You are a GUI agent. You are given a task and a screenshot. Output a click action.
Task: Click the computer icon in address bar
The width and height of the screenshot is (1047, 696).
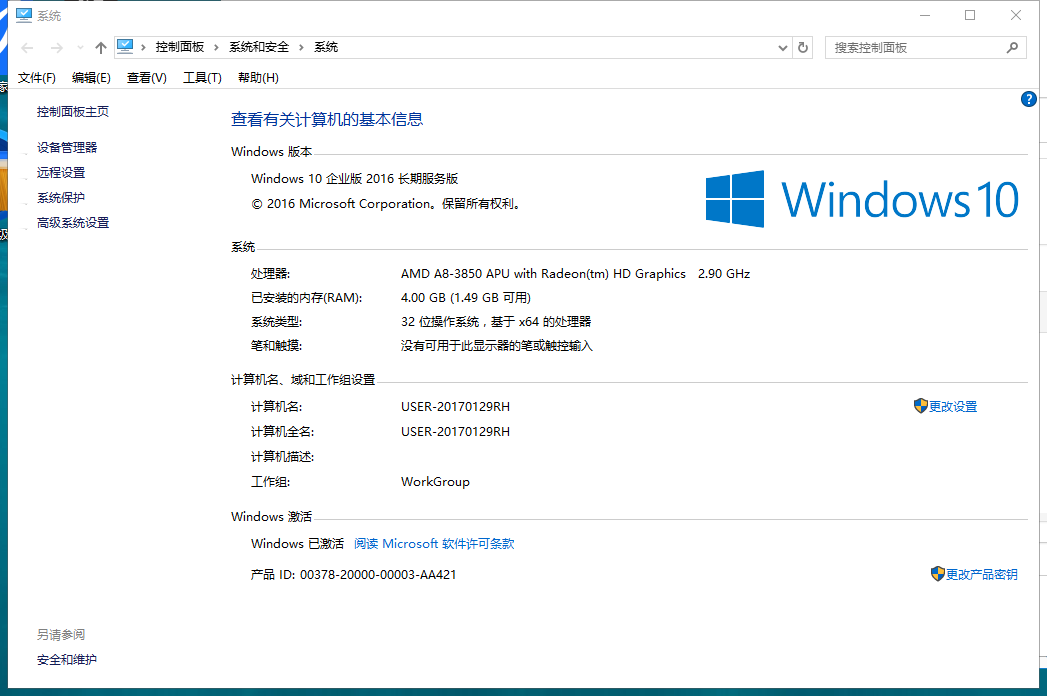point(125,46)
